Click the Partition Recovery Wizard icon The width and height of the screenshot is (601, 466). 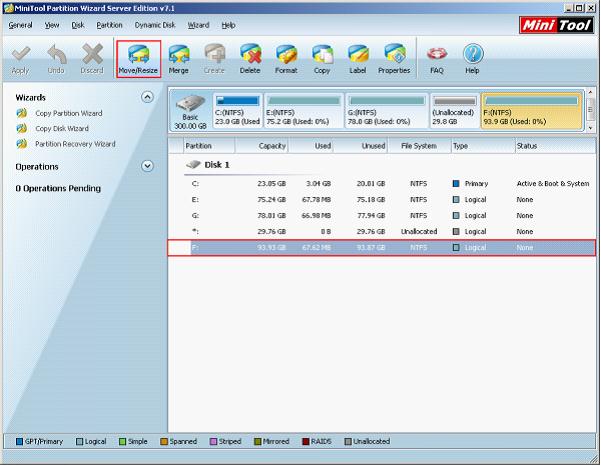tap(22, 144)
